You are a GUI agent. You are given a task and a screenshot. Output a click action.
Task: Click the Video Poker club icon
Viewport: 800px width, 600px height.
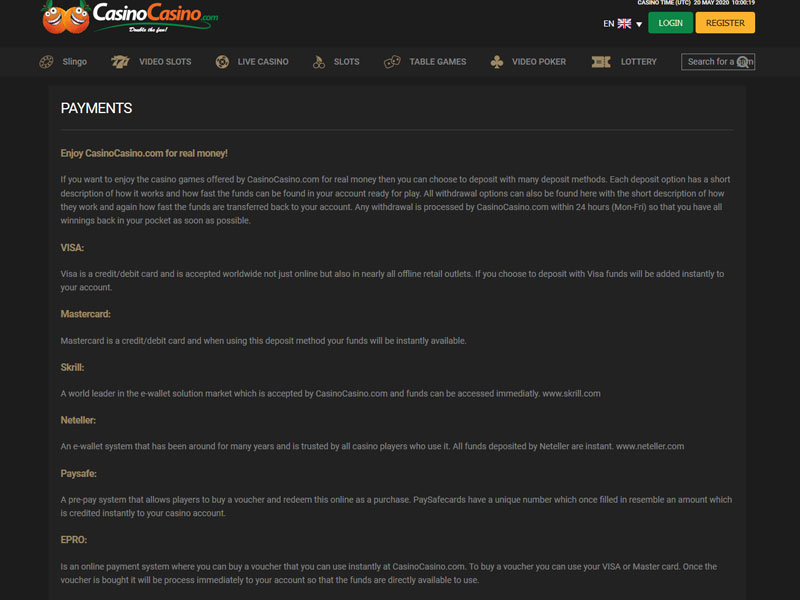497,62
